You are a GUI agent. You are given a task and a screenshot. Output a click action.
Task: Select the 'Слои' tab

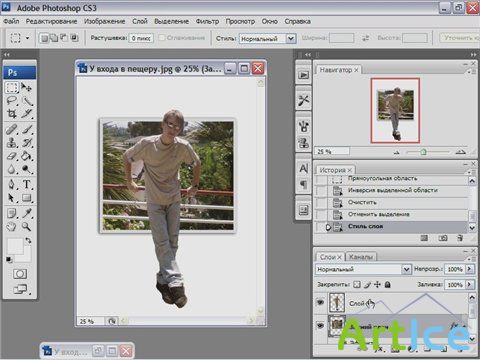(330, 257)
